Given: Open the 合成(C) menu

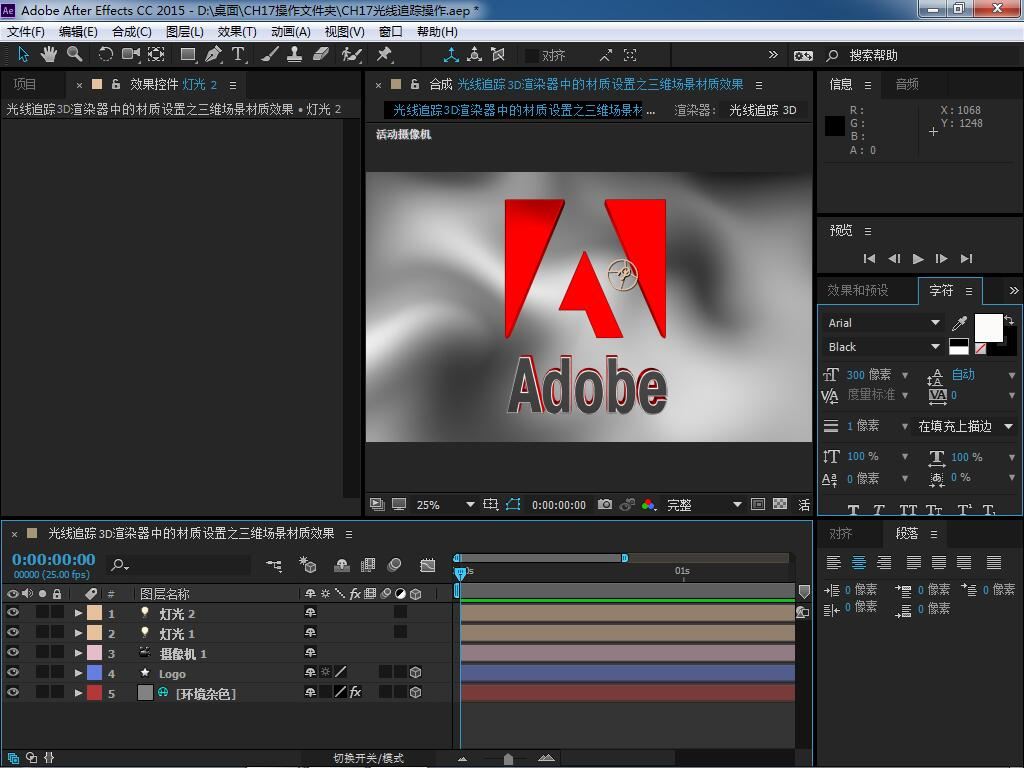Looking at the screenshot, I should (132, 31).
